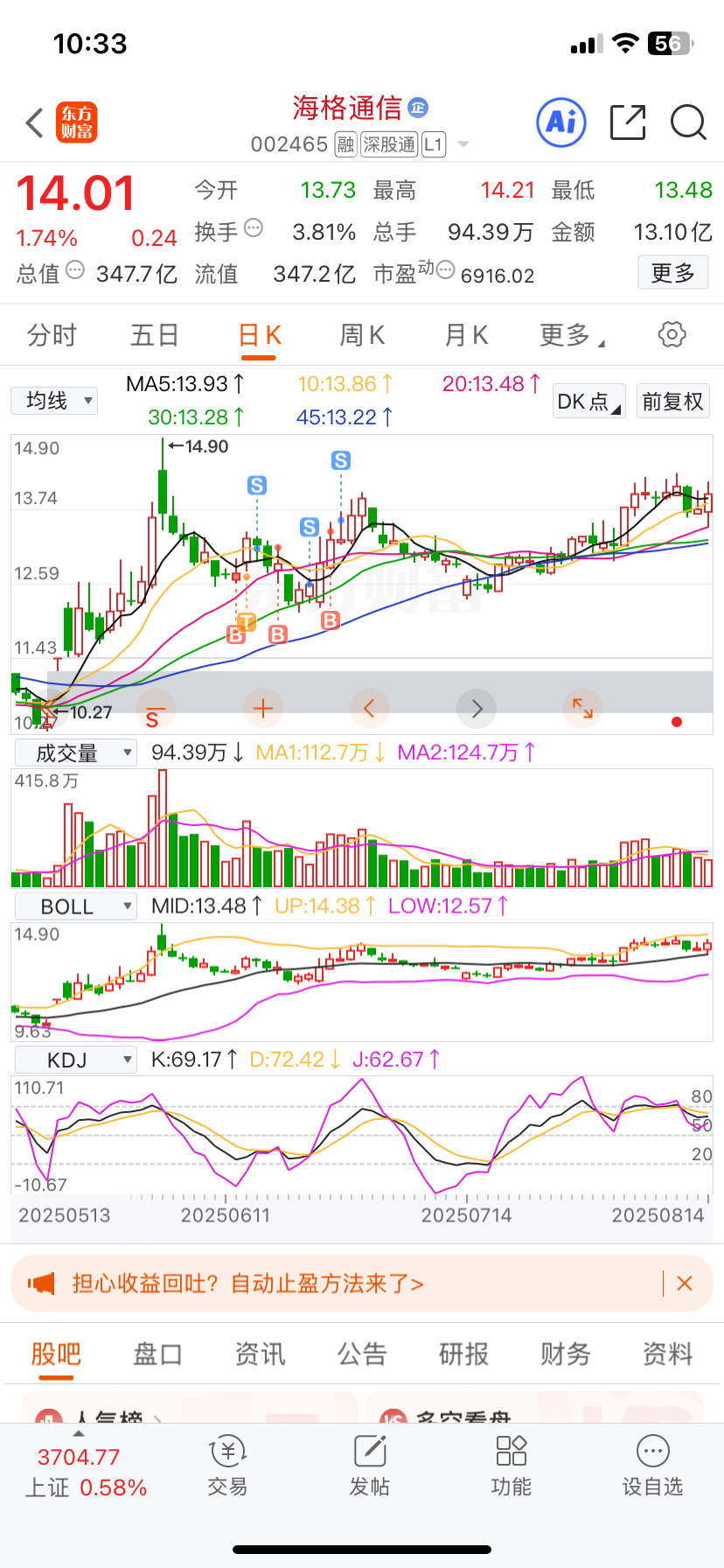Tap the current price 14.01
Image resolution: width=724 pixels, height=1568 pixels.
[x=76, y=193]
